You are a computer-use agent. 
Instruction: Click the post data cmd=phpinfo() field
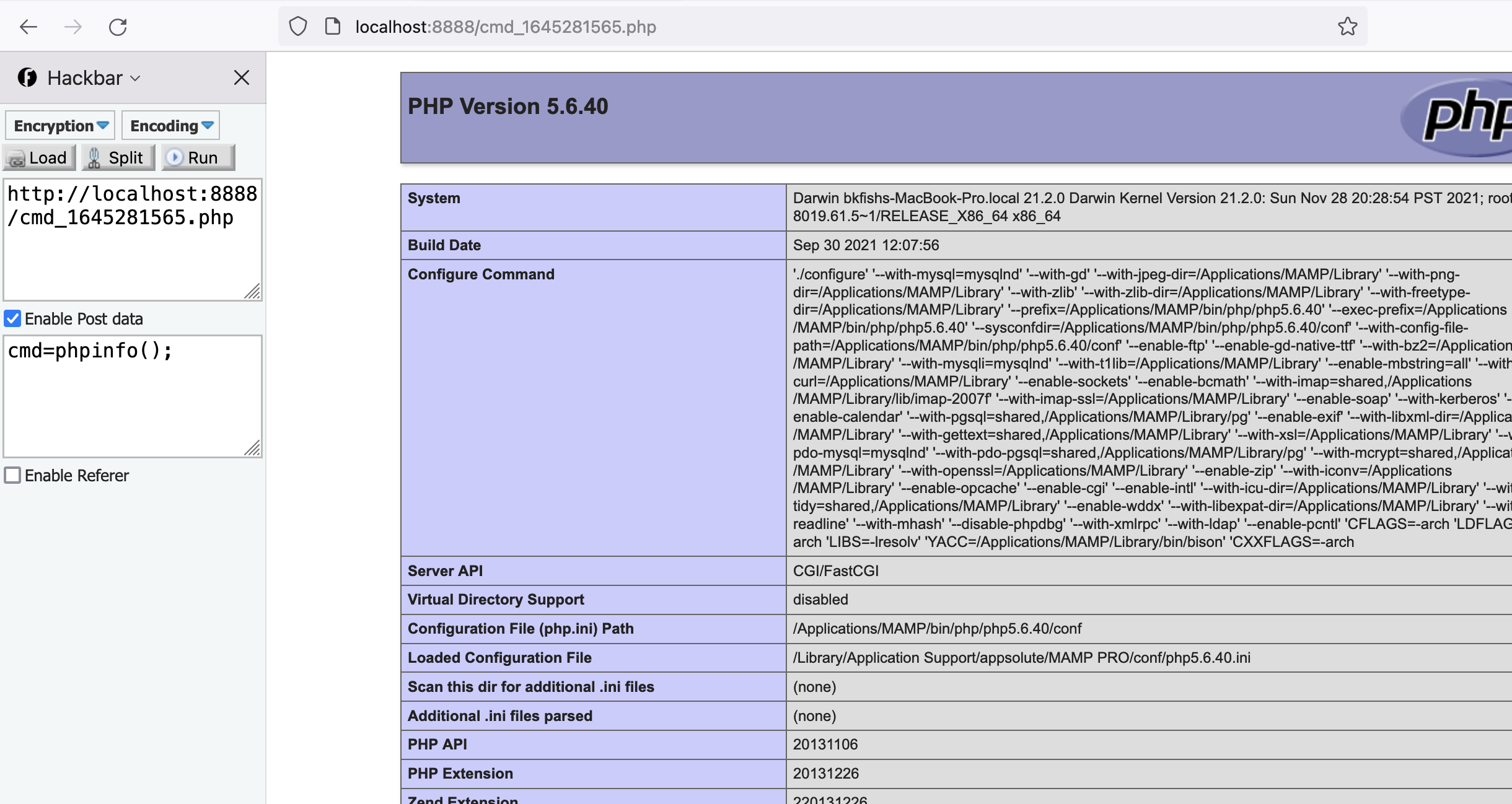click(132, 396)
